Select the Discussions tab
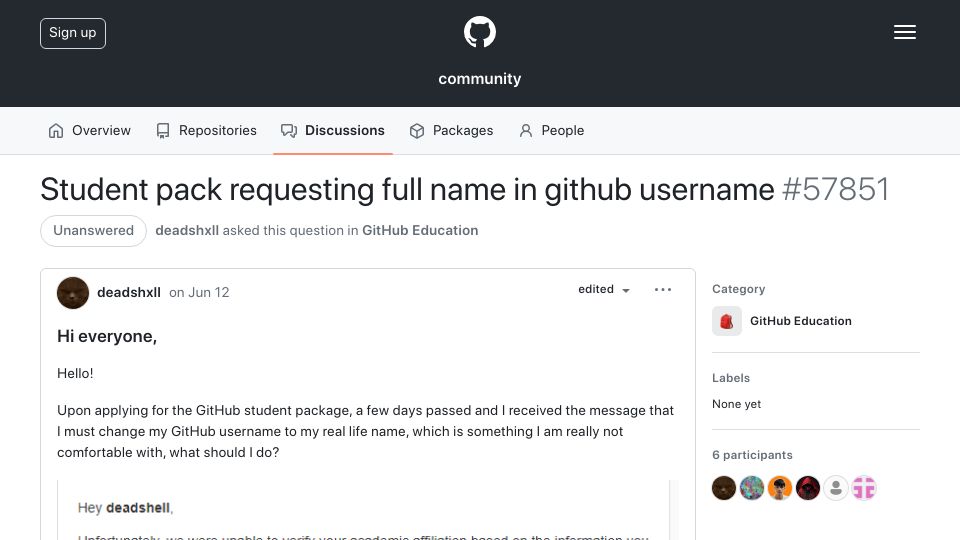 (332, 130)
